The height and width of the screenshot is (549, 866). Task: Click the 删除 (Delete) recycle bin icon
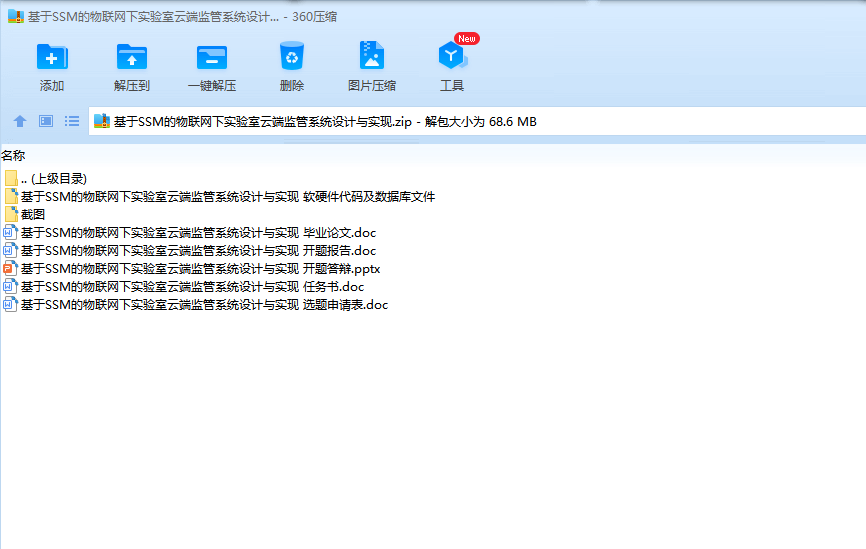(292, 56)
